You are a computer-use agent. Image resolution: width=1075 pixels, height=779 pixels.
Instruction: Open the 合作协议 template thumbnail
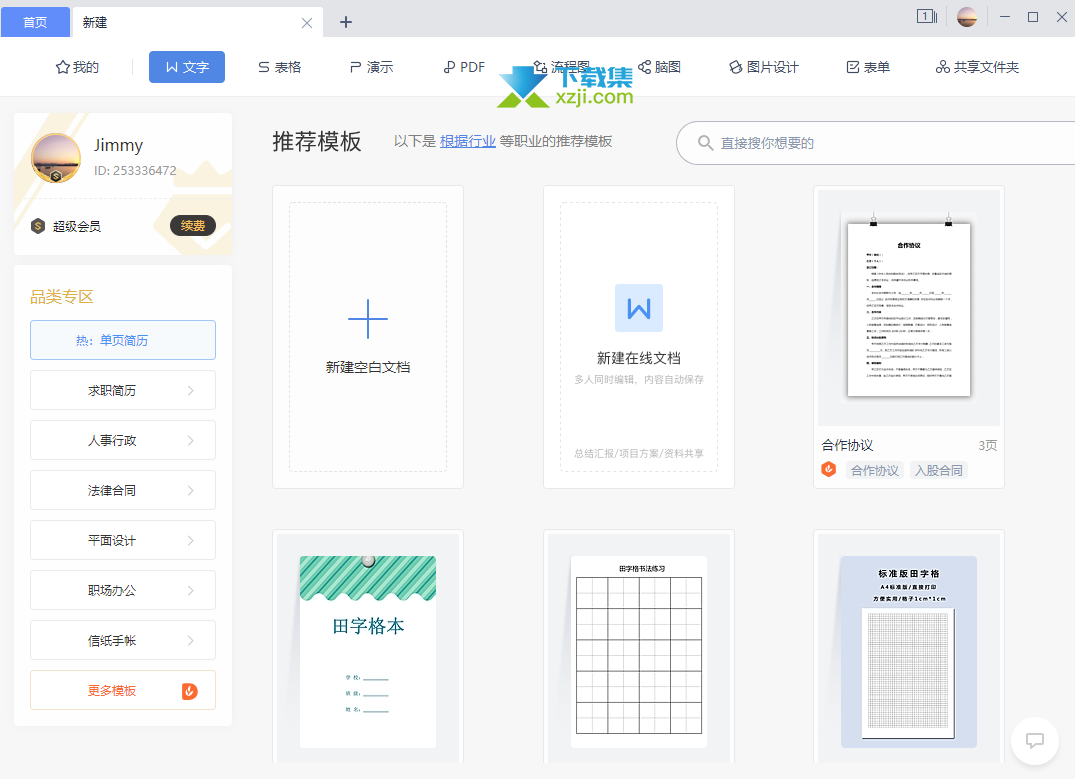coord(909,308)
